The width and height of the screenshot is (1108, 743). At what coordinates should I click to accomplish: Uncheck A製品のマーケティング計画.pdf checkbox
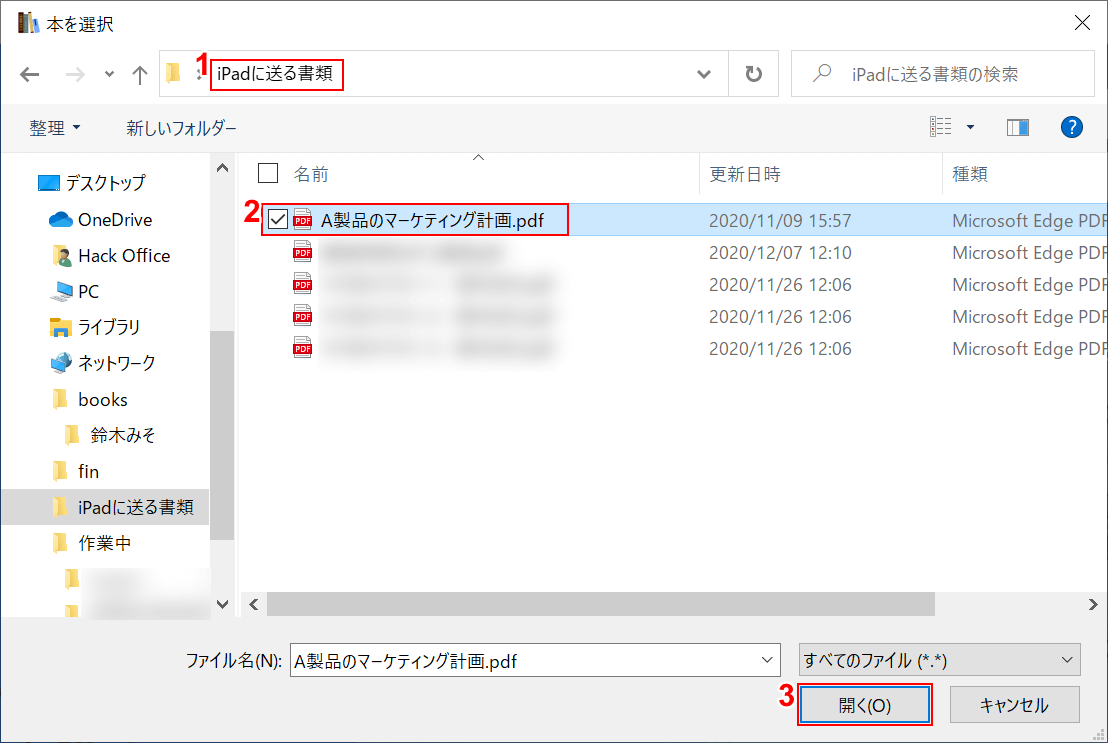pyautogui.click(x=278, y=219)
